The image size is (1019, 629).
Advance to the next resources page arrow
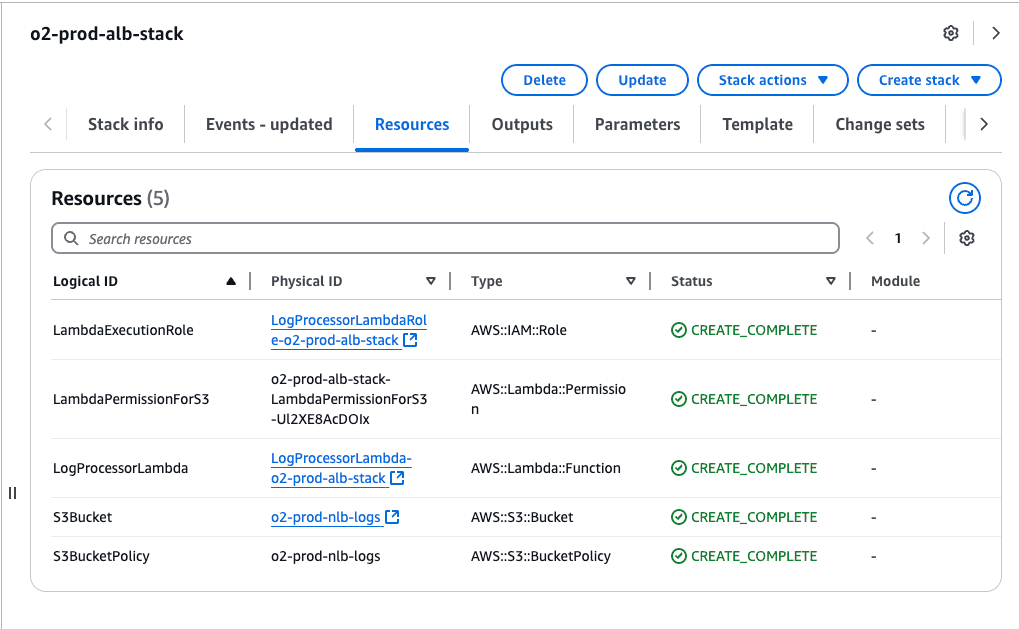pyautogui.click(x=925, y=238)
